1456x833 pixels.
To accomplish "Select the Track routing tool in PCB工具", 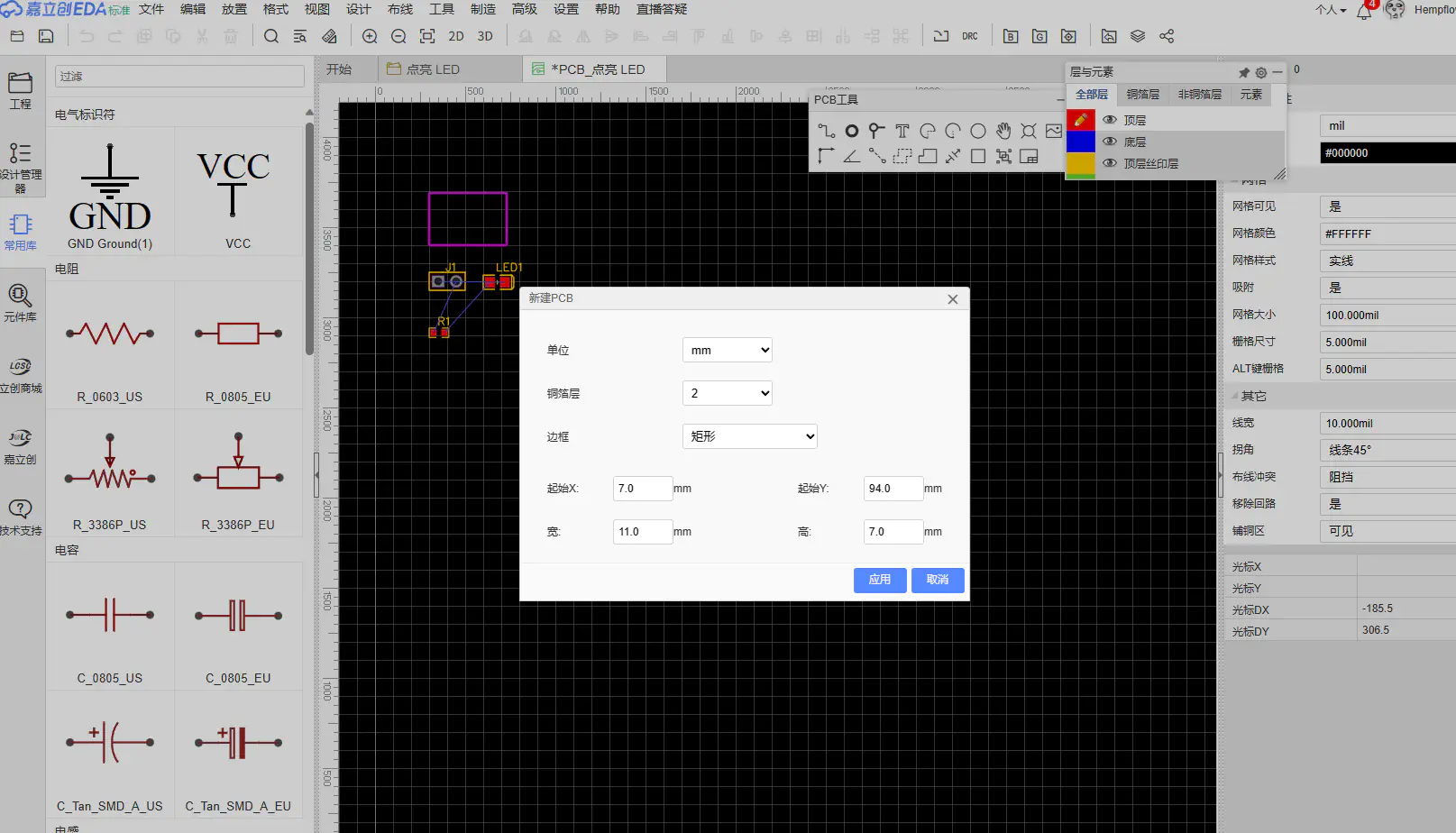I will coord(826,131).
